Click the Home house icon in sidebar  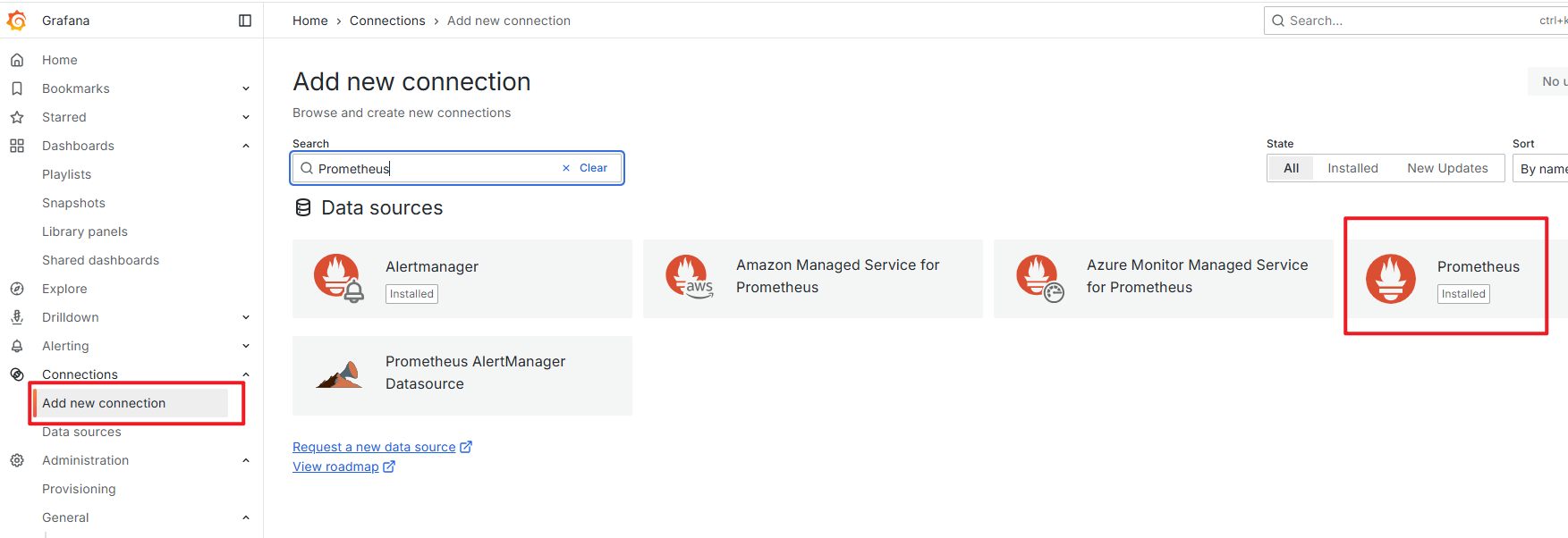coord(16,60)
